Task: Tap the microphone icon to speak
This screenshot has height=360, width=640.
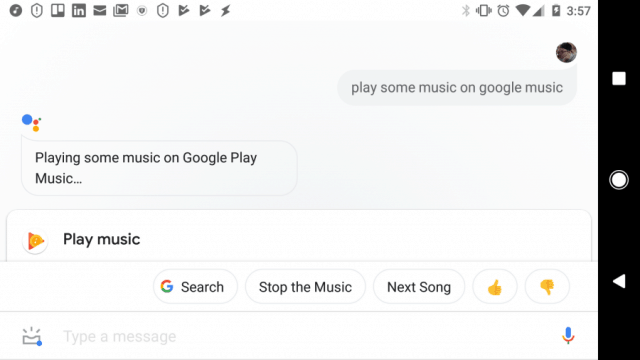Action: tap(568, 336)
